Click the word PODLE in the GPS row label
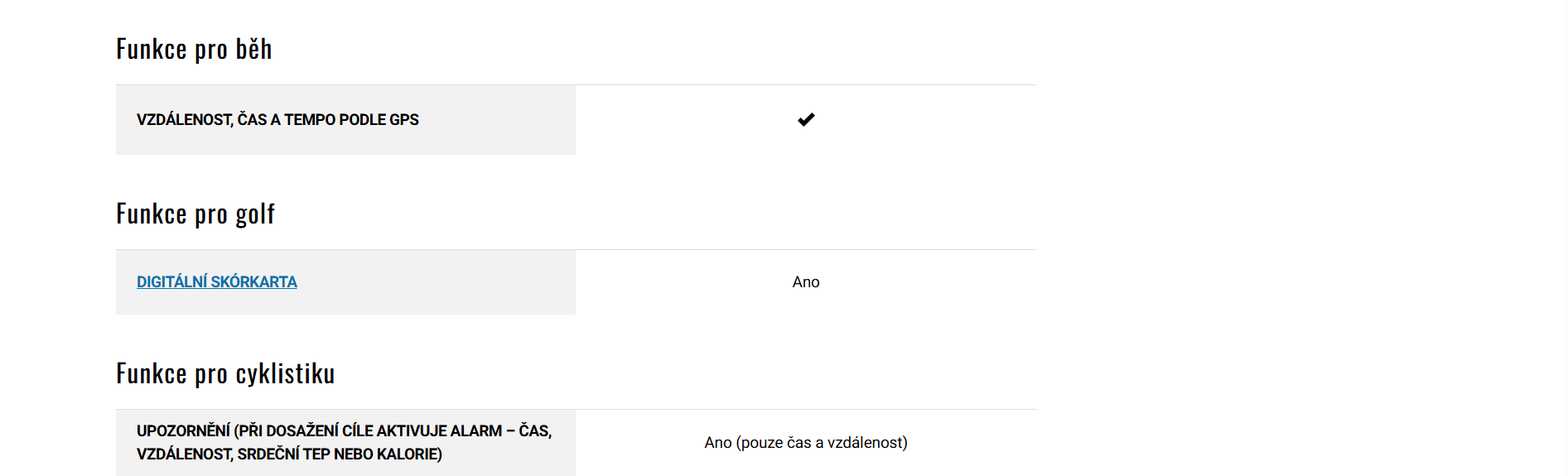Image resolution: width=1568 pixels, height=476 pixels. pos(362,120)
